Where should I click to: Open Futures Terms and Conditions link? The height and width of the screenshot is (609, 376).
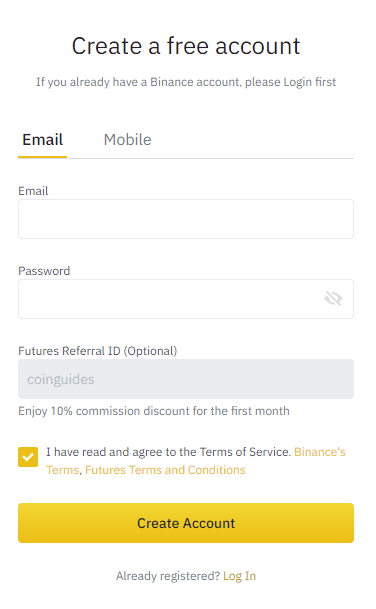(x=165, y=470)
